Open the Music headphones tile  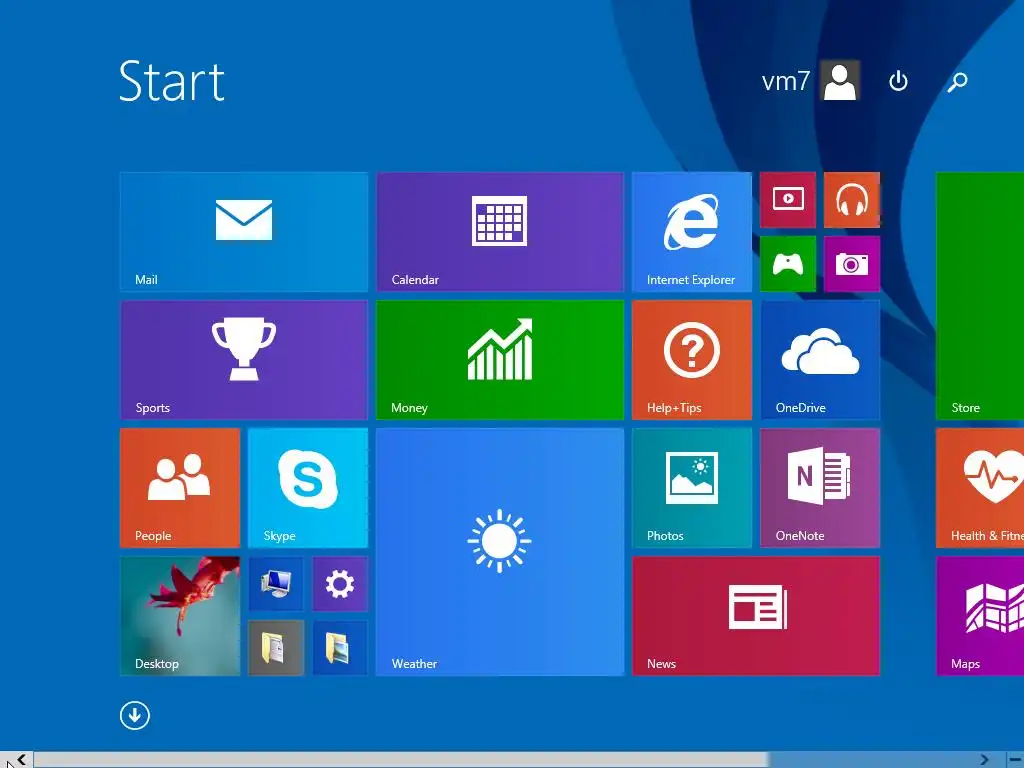pyautogui.click(x=852, y=200)
